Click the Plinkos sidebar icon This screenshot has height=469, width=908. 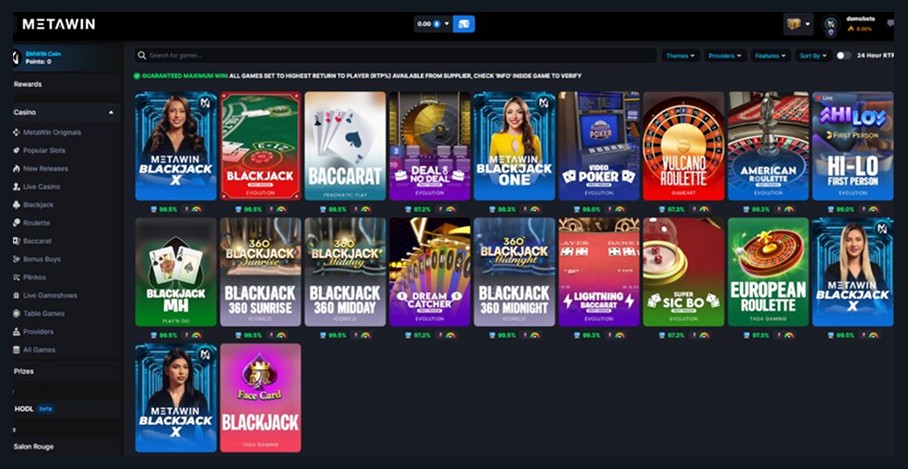[x=17, y=277]
